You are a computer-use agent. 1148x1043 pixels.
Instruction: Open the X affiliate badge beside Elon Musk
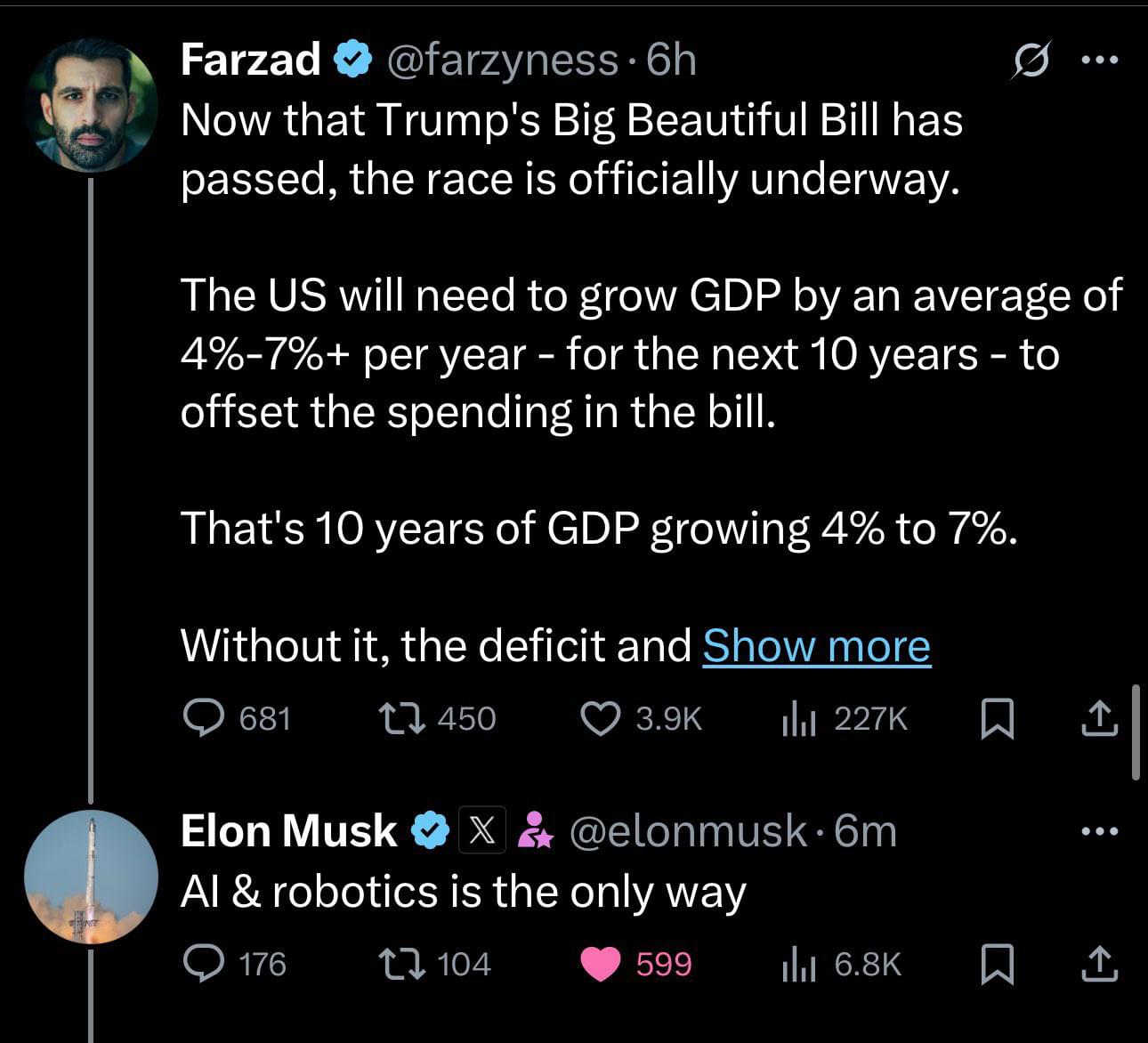click(481, 830)
